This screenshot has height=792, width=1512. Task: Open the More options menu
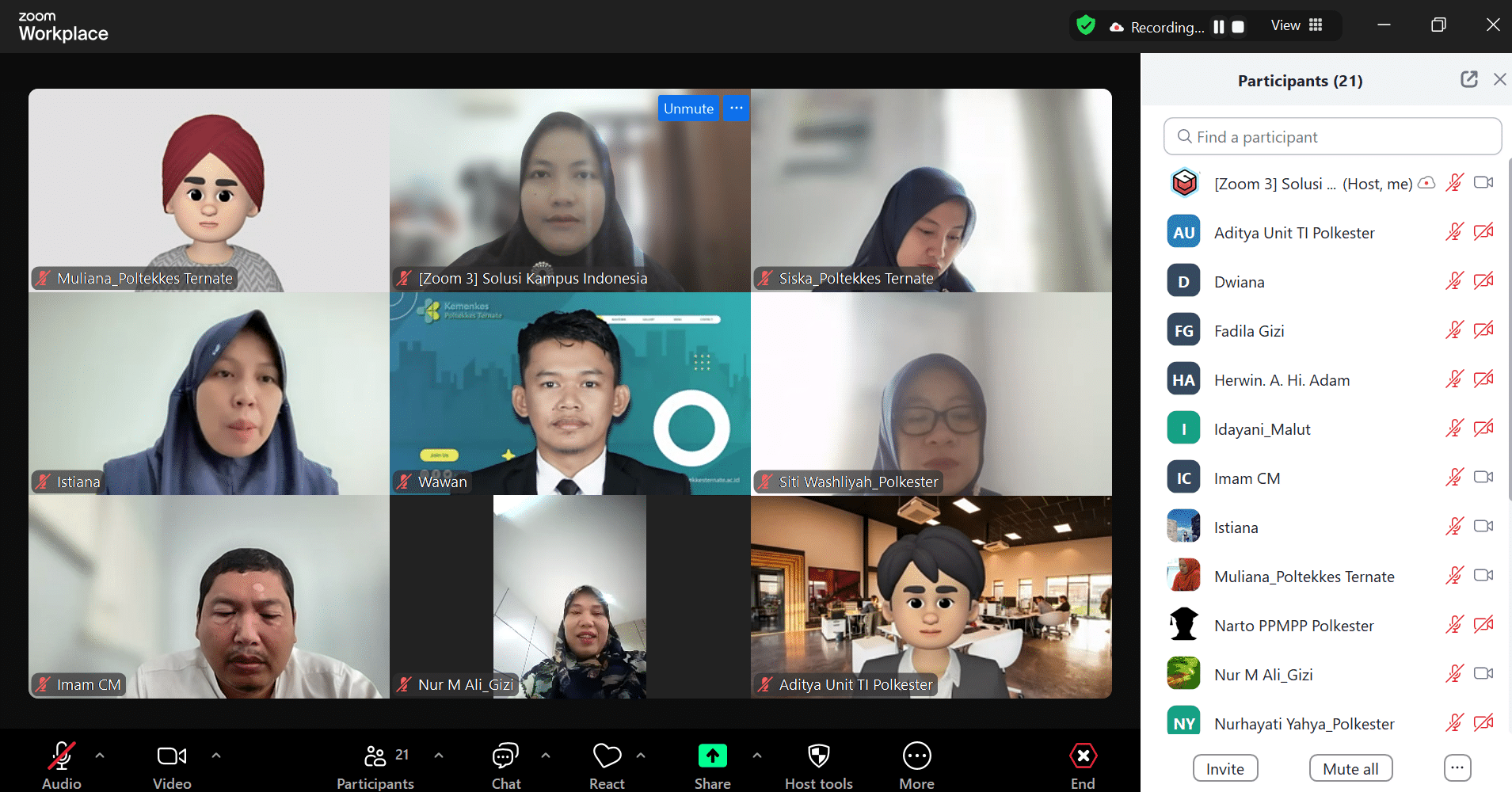(x=916, y=756)
